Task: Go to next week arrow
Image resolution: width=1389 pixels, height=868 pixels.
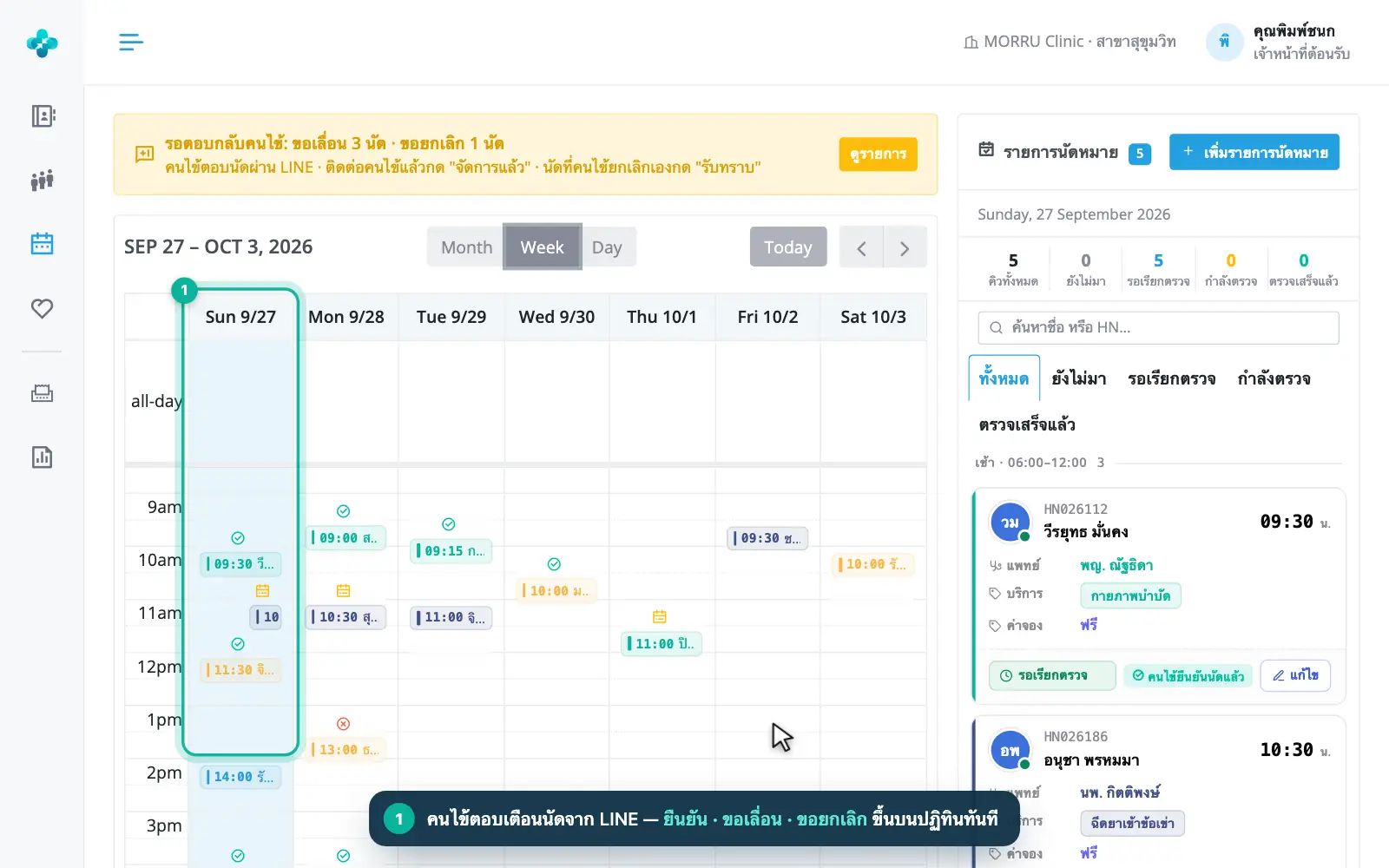Action: pyautogui.click(x=905, y=247)
